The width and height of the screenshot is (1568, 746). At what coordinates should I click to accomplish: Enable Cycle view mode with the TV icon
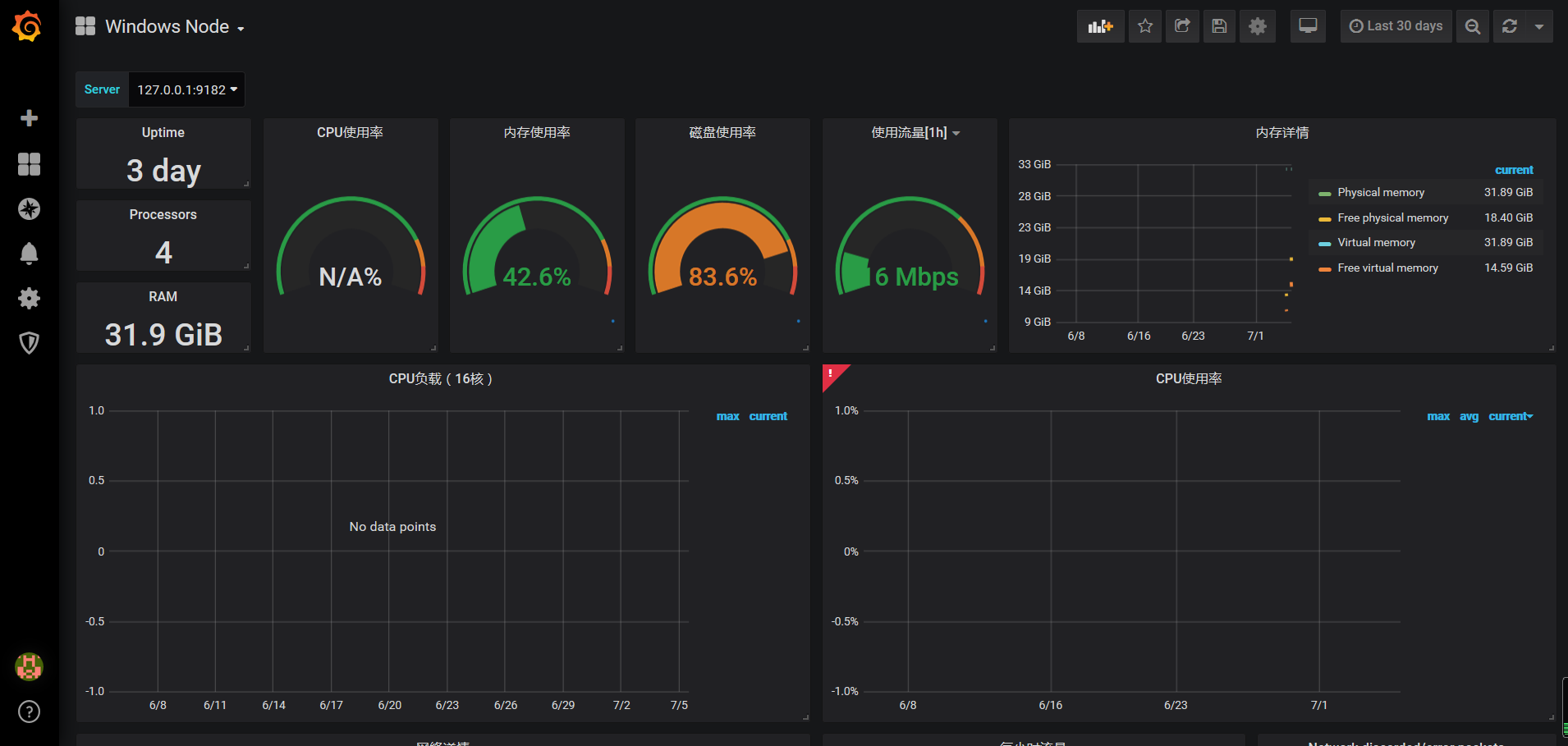[x=1308, y=25]
